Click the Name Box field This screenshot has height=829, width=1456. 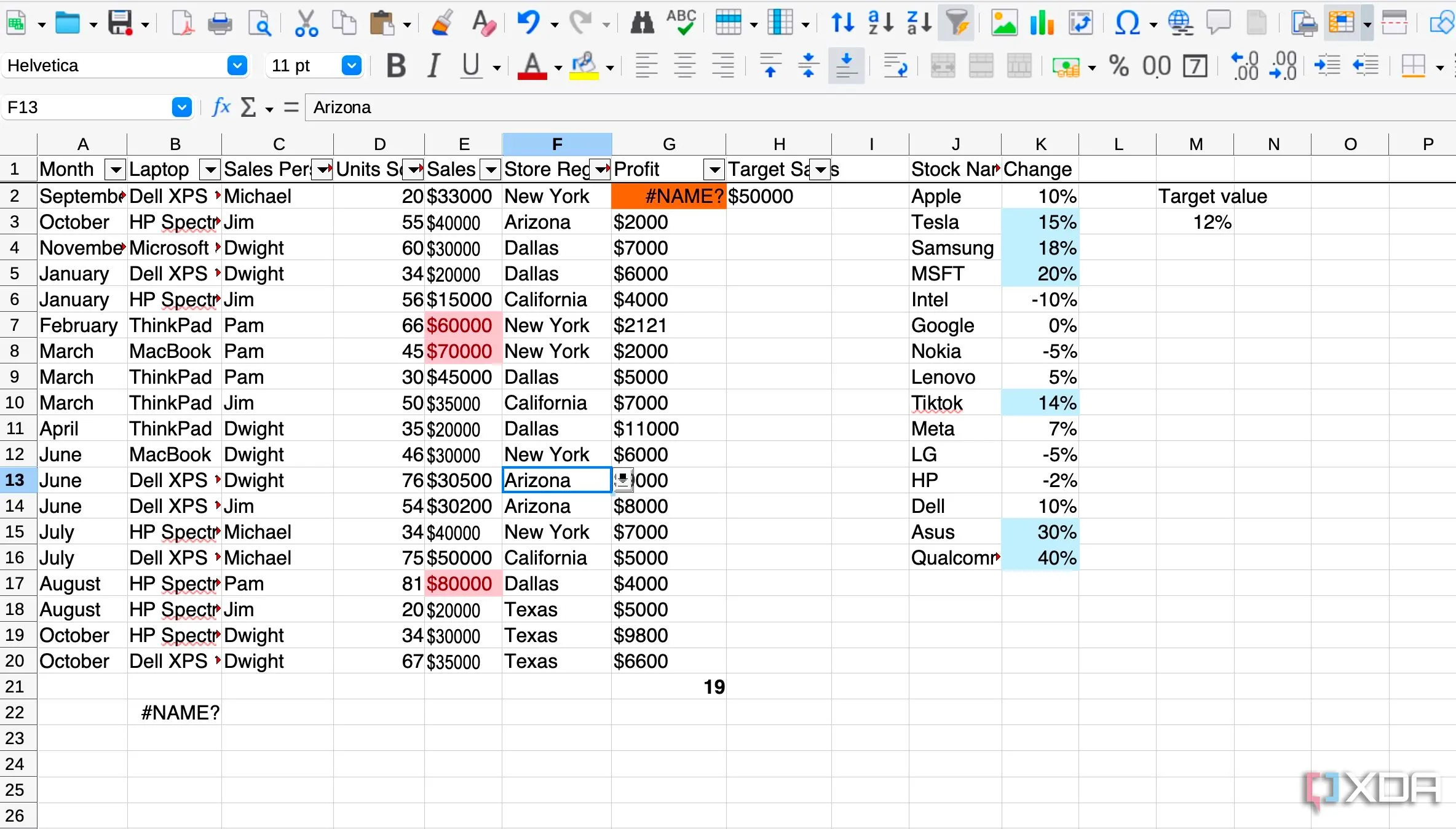[87, 108]
